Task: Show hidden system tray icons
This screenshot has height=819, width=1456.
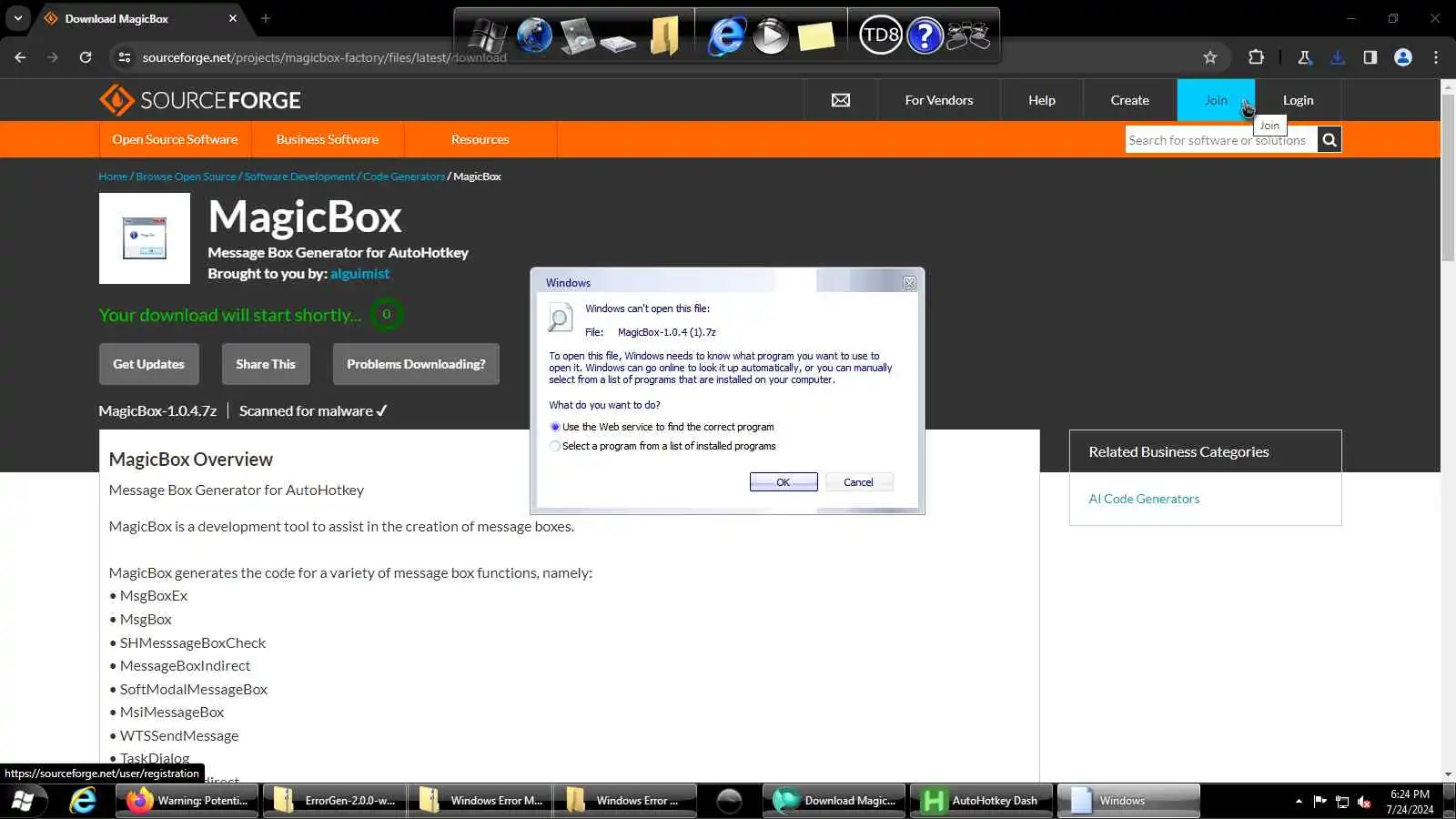Action: tap(1299, 802)
